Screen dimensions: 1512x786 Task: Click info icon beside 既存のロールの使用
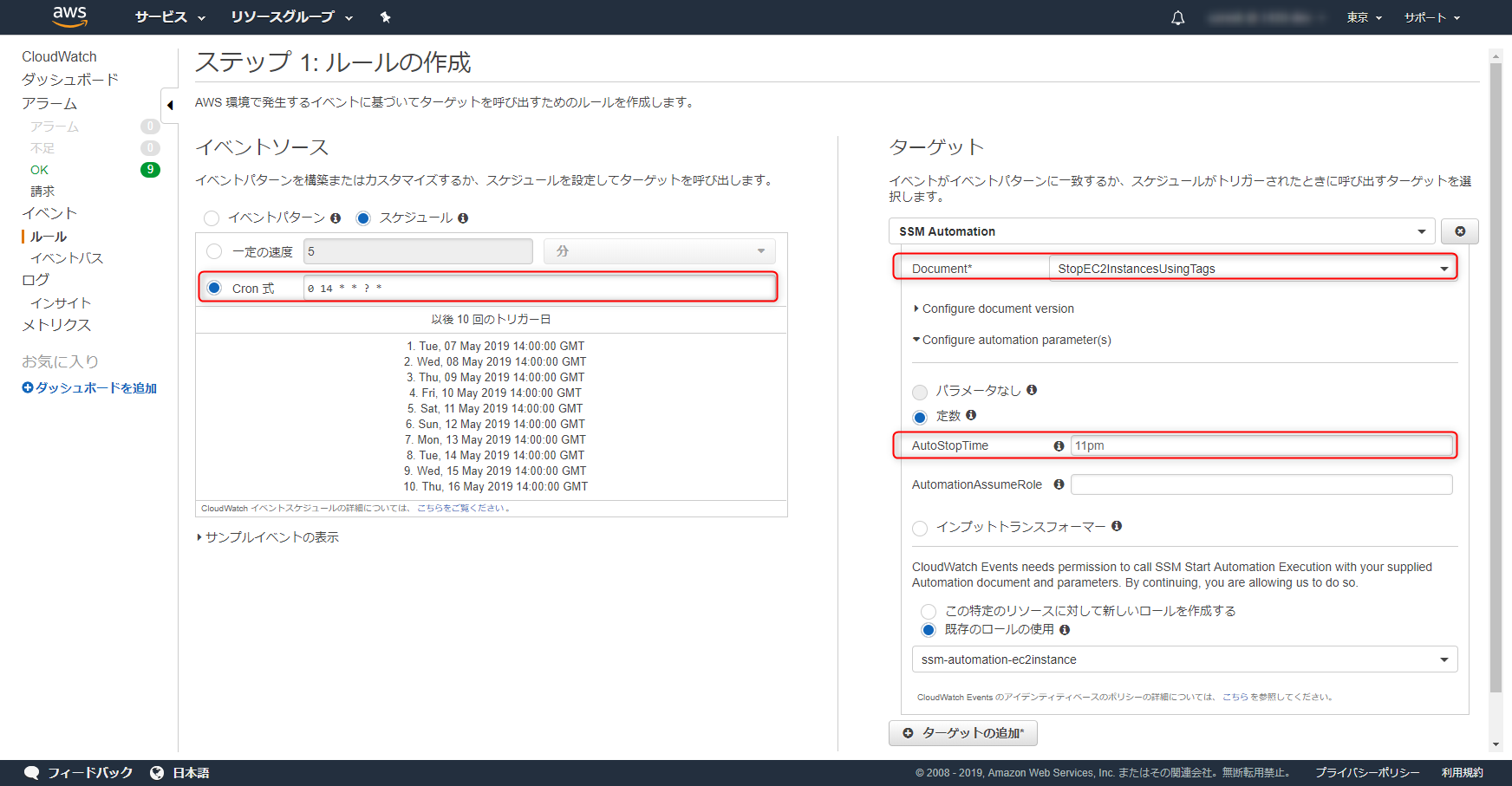pos(1065,630)
